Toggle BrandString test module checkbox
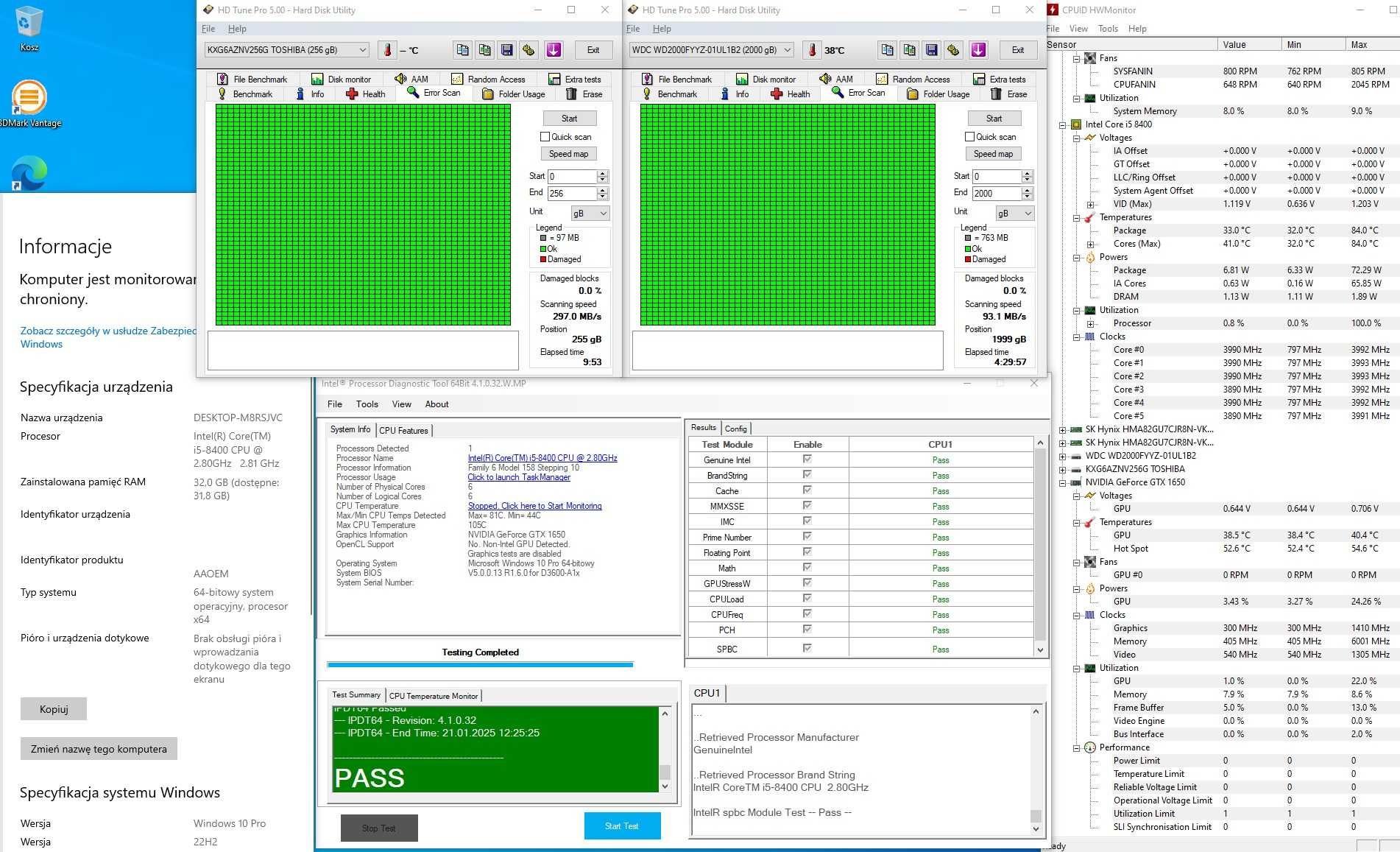 807,474
